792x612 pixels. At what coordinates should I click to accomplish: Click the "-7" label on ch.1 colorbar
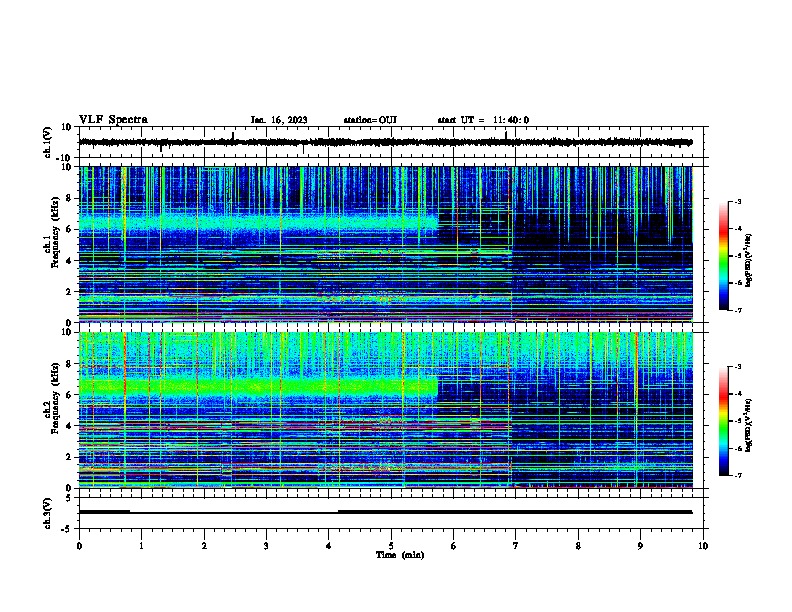point(738,310)
